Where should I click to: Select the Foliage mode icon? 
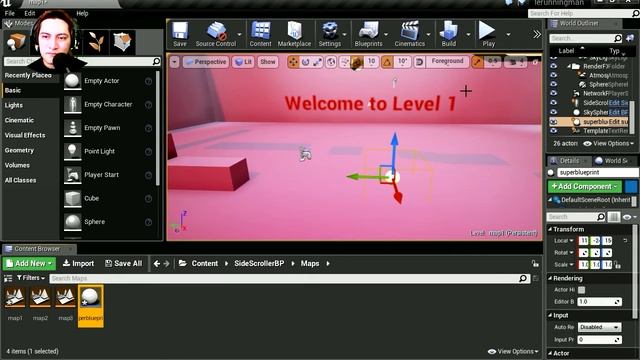[x=96, y=42]
